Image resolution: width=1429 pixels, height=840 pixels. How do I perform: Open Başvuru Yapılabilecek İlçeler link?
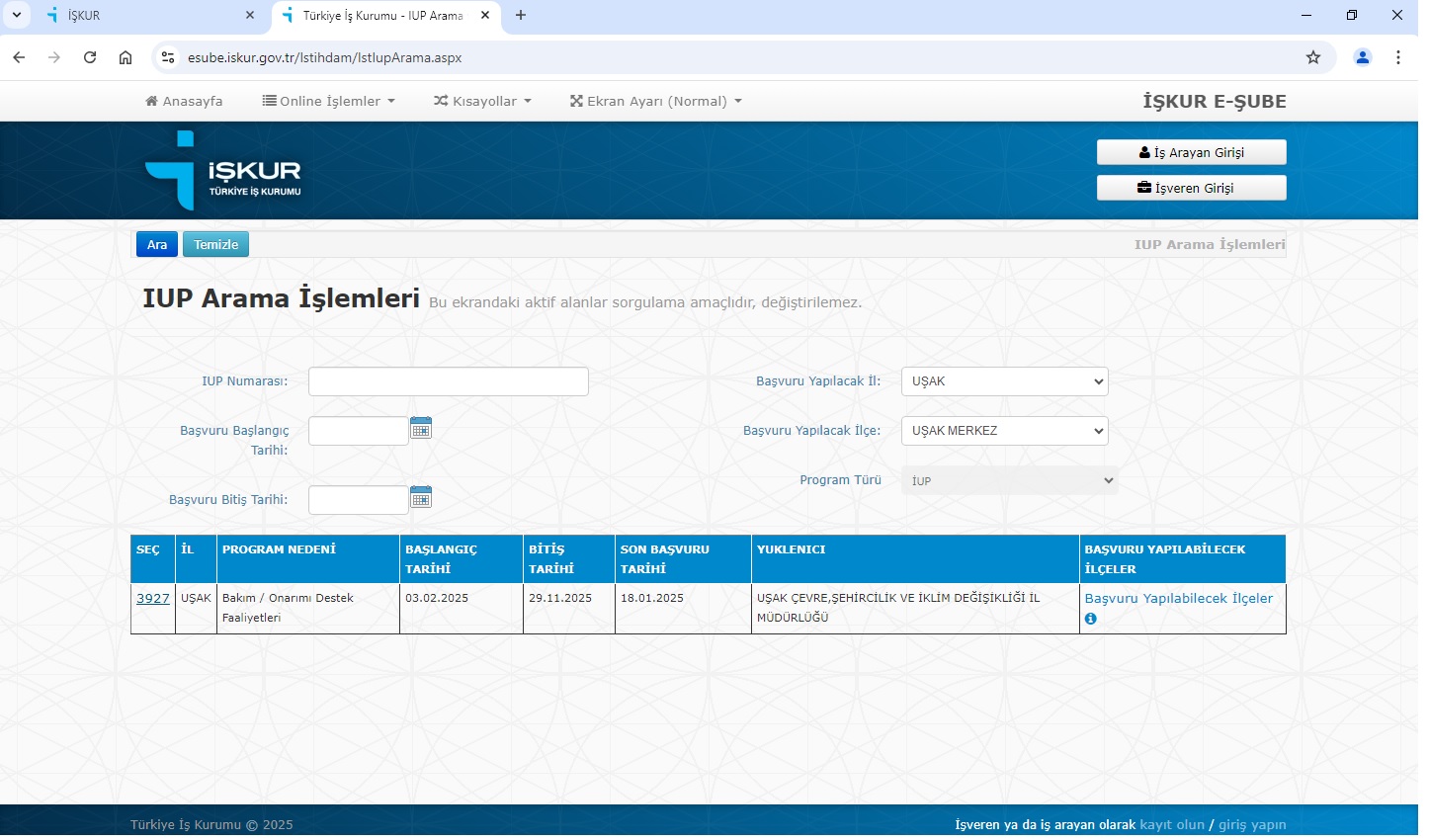1179,599
